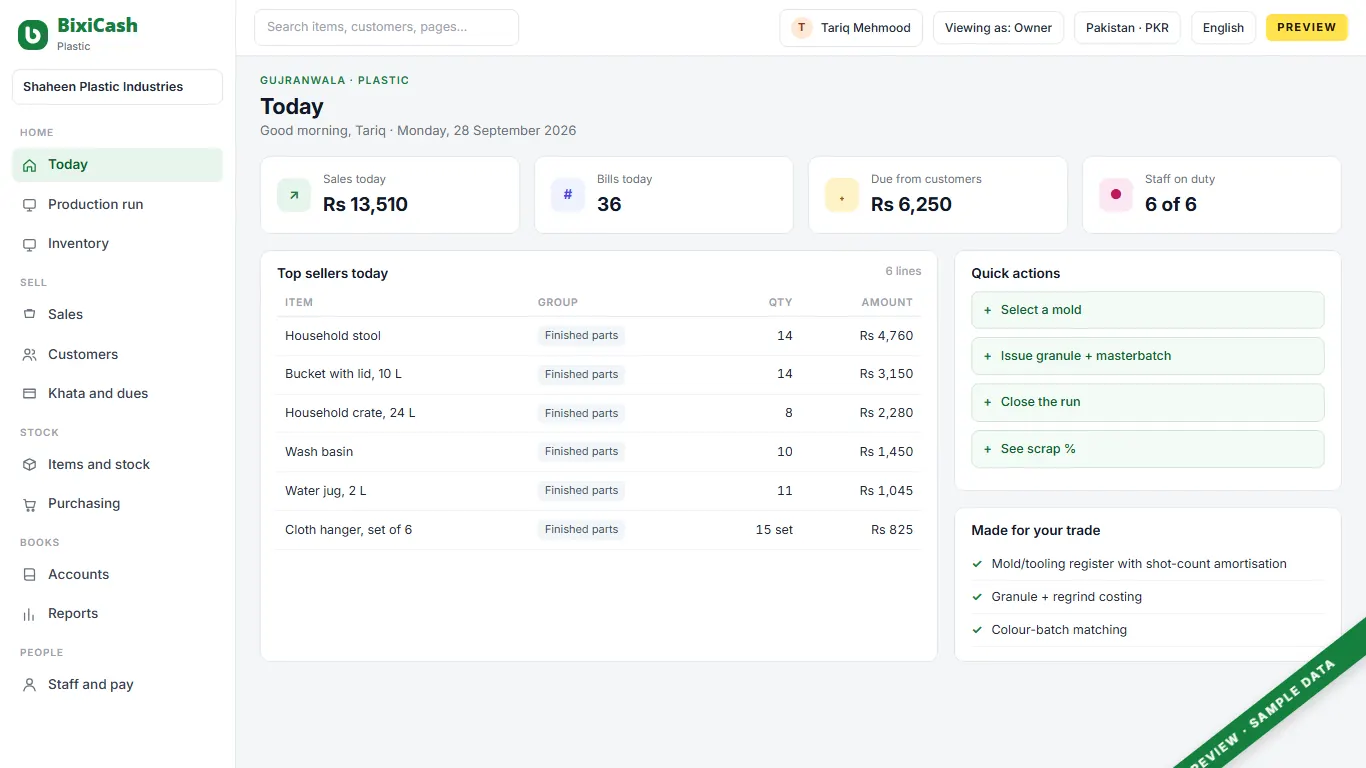Click the Khata and dues card icon

pyautogui.click(x=29, y=394)
